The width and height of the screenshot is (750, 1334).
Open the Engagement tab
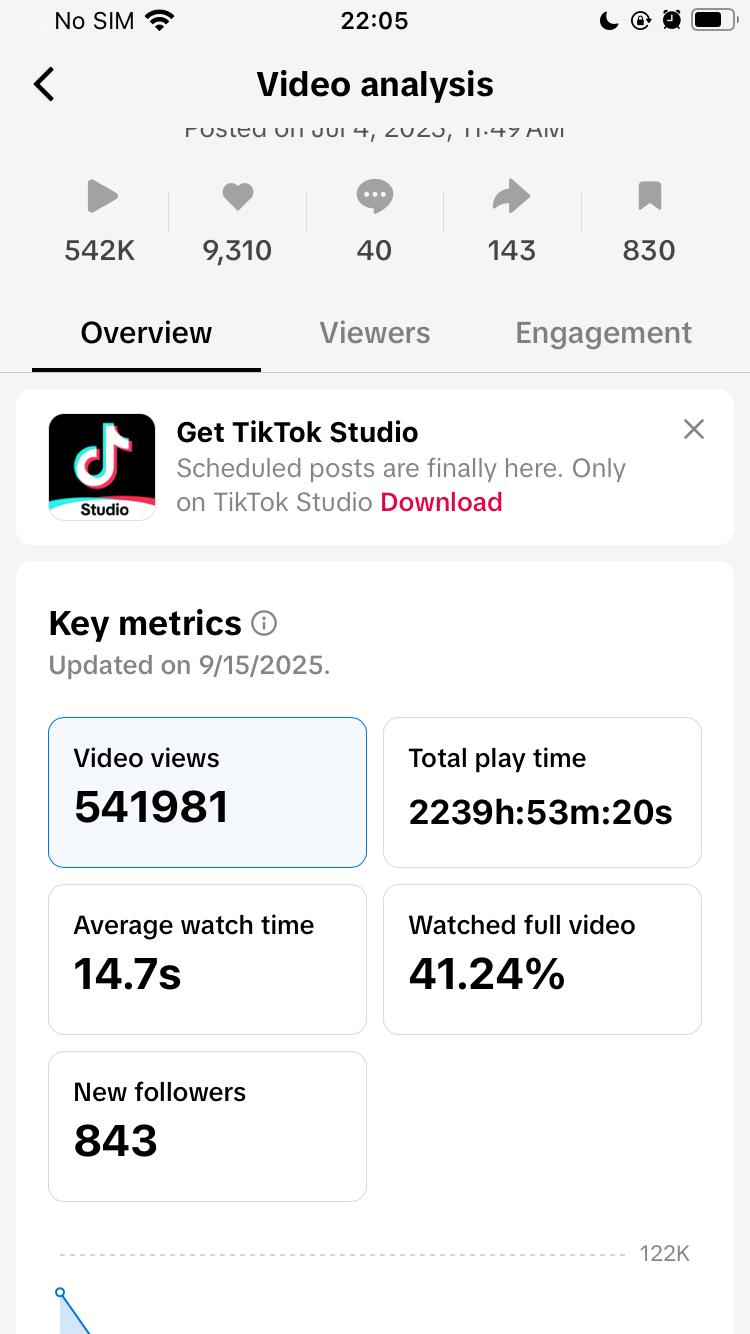(x=603, y=333)
